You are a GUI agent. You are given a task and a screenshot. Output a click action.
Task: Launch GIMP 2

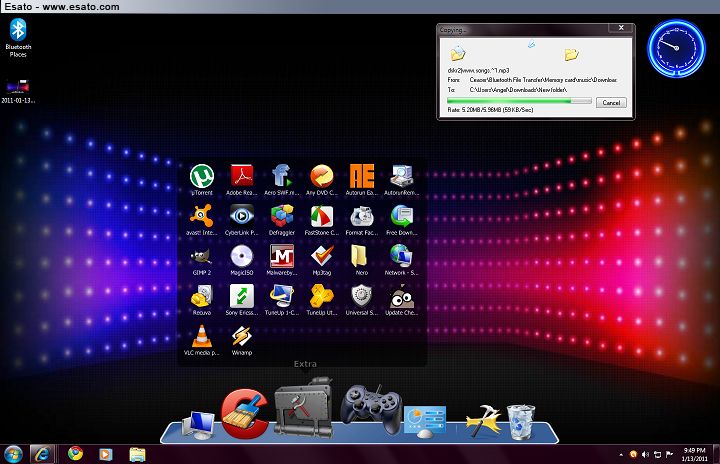(x=202, y=256)
